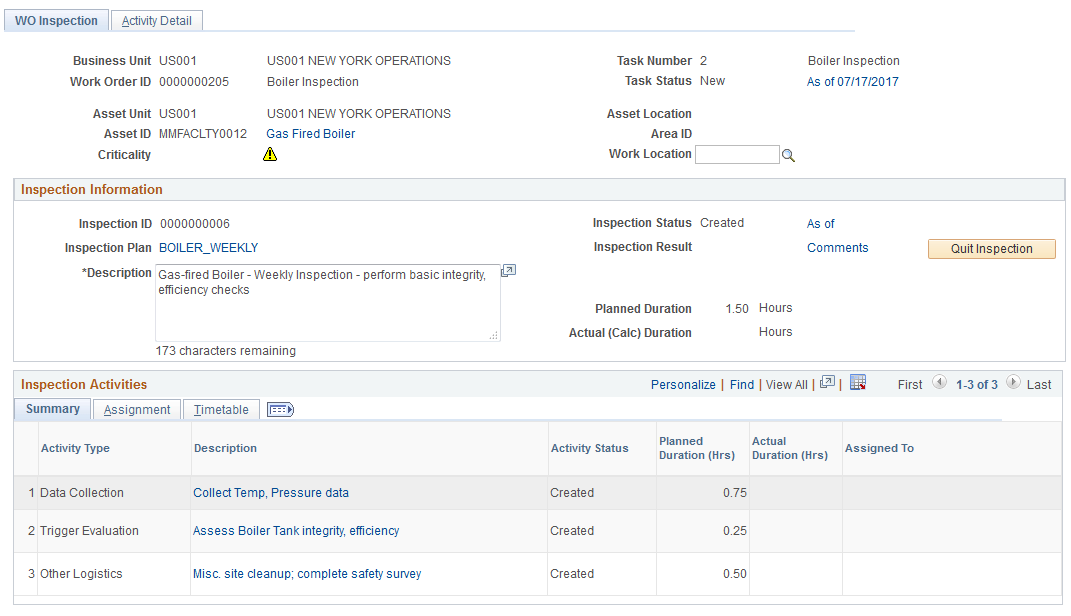Go to next row arrow icon

[x=1013, y=382]
